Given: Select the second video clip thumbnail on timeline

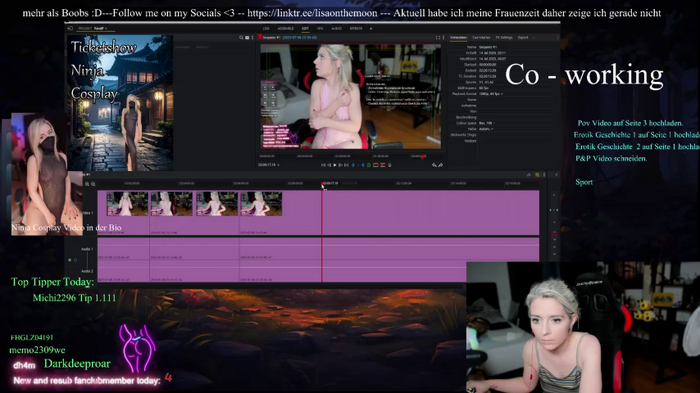Looking at the screenshot, I should point(172,204).
